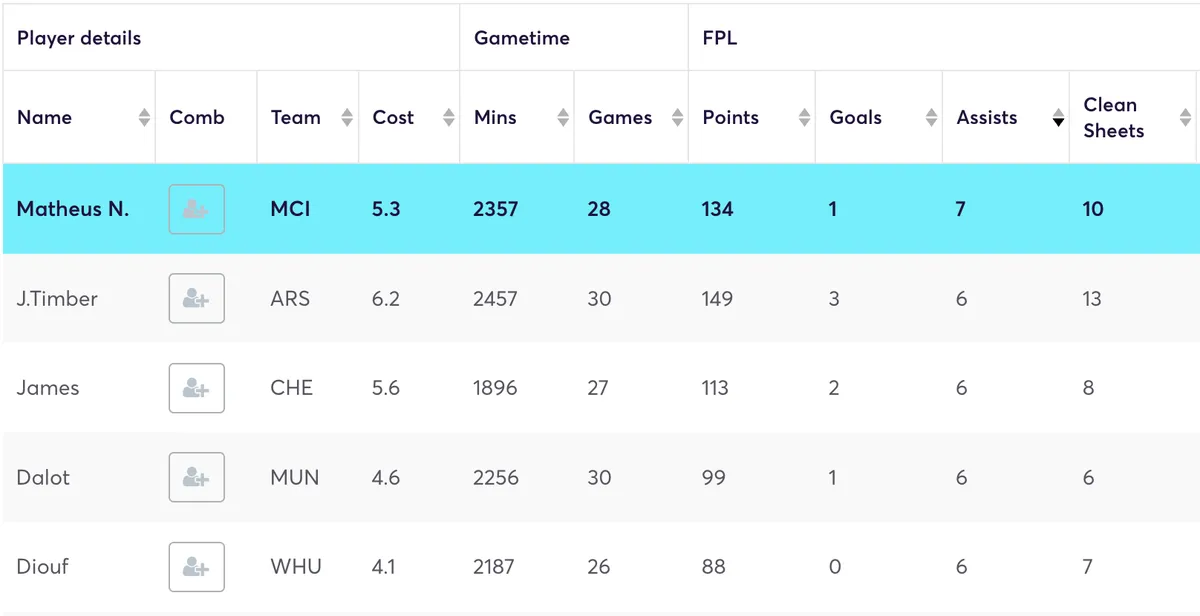This screenshot has width=1200, height=616.
Task: Toggle the sort direction on Assists
Action: (x=1058, y=117)
